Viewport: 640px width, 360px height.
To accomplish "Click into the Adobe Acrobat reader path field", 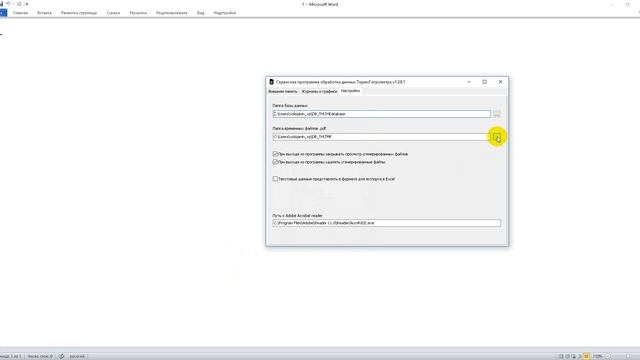I will click(387, 223).
